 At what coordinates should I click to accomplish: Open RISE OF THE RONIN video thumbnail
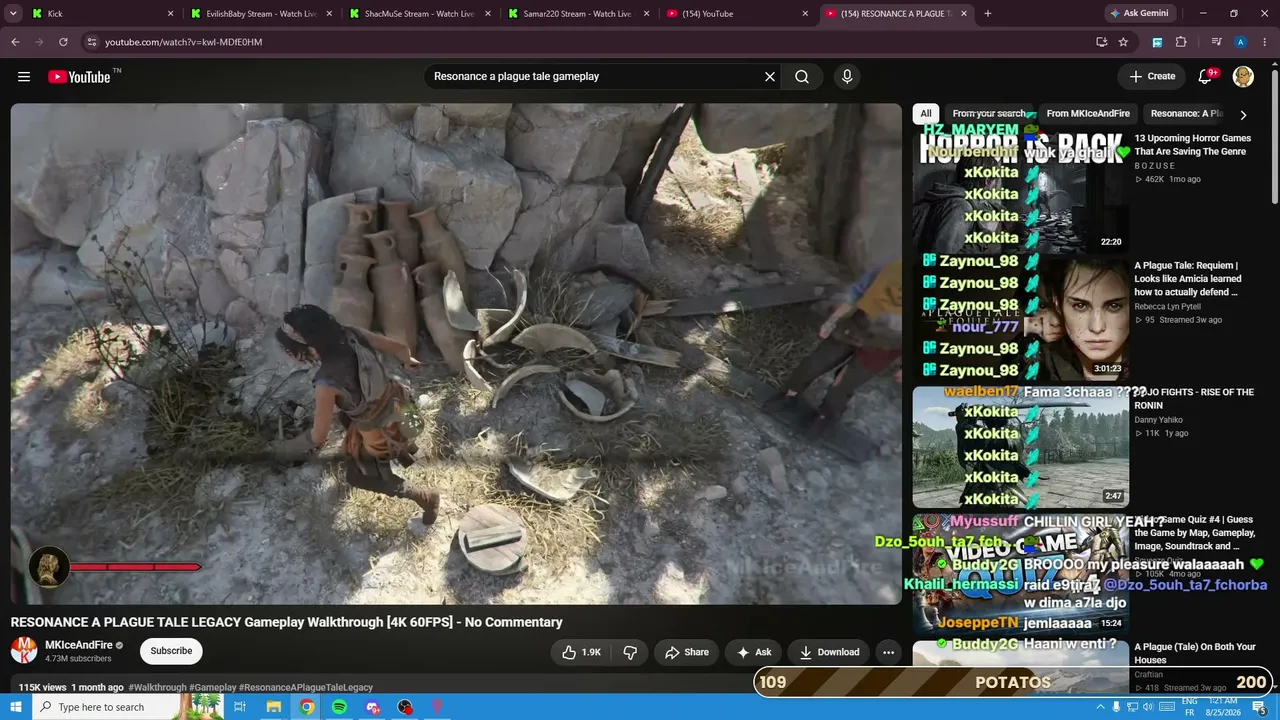(1021, 446)
